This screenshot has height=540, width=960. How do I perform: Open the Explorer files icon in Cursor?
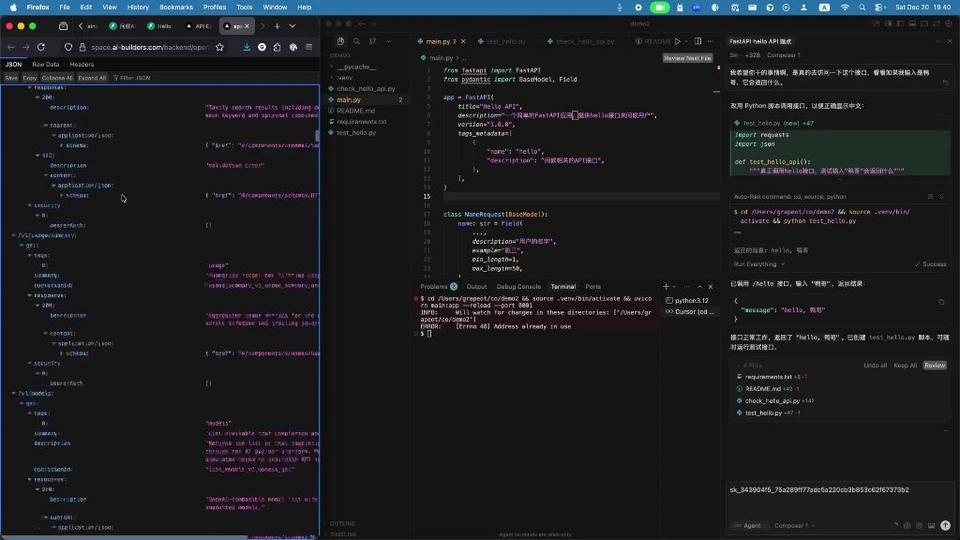(340, 41)
